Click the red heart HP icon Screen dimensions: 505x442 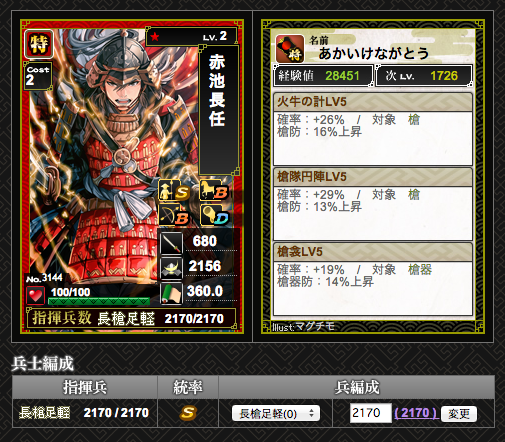click(35, 295)
